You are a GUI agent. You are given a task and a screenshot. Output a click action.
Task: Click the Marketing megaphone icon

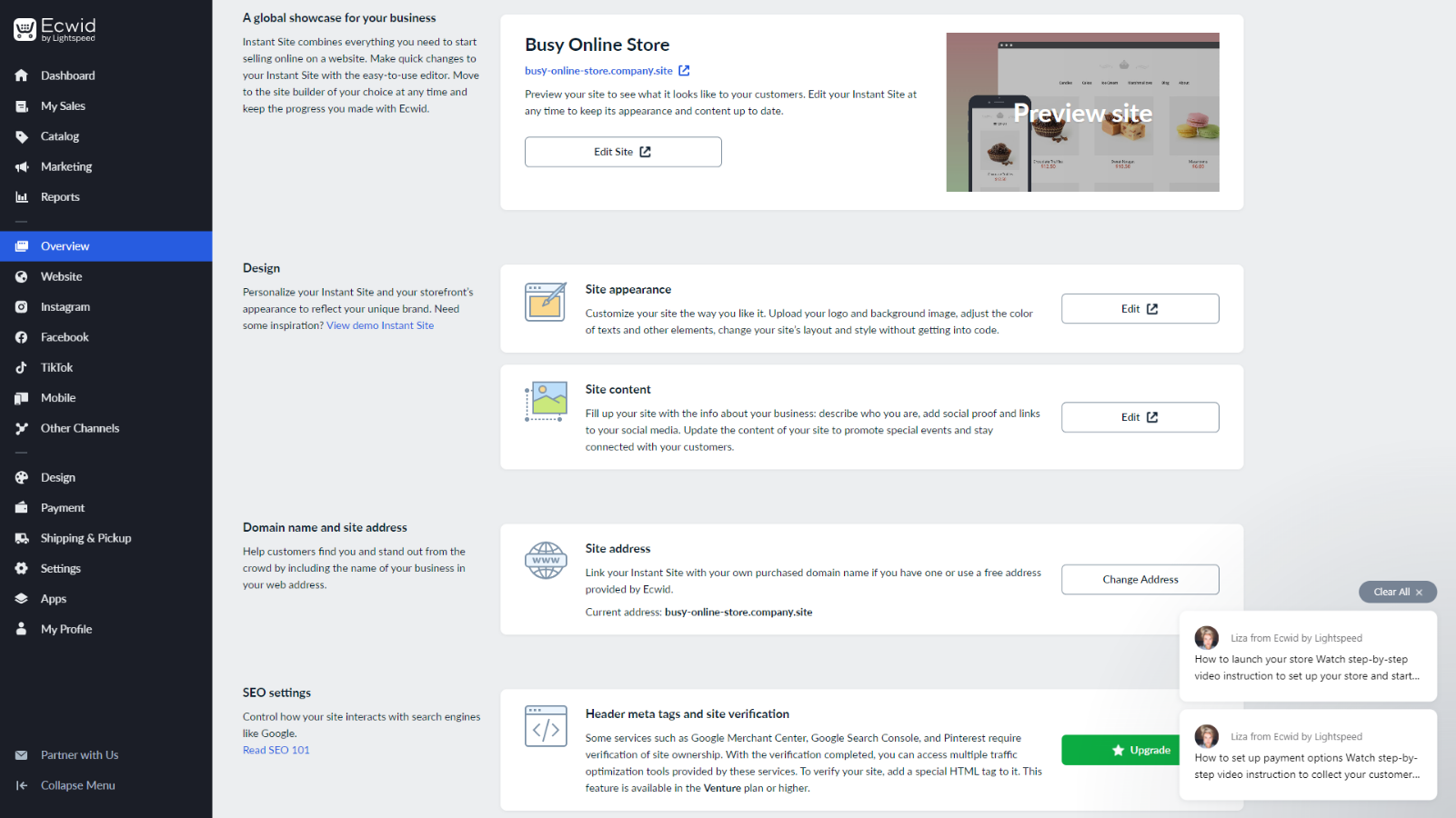(22, 166)
